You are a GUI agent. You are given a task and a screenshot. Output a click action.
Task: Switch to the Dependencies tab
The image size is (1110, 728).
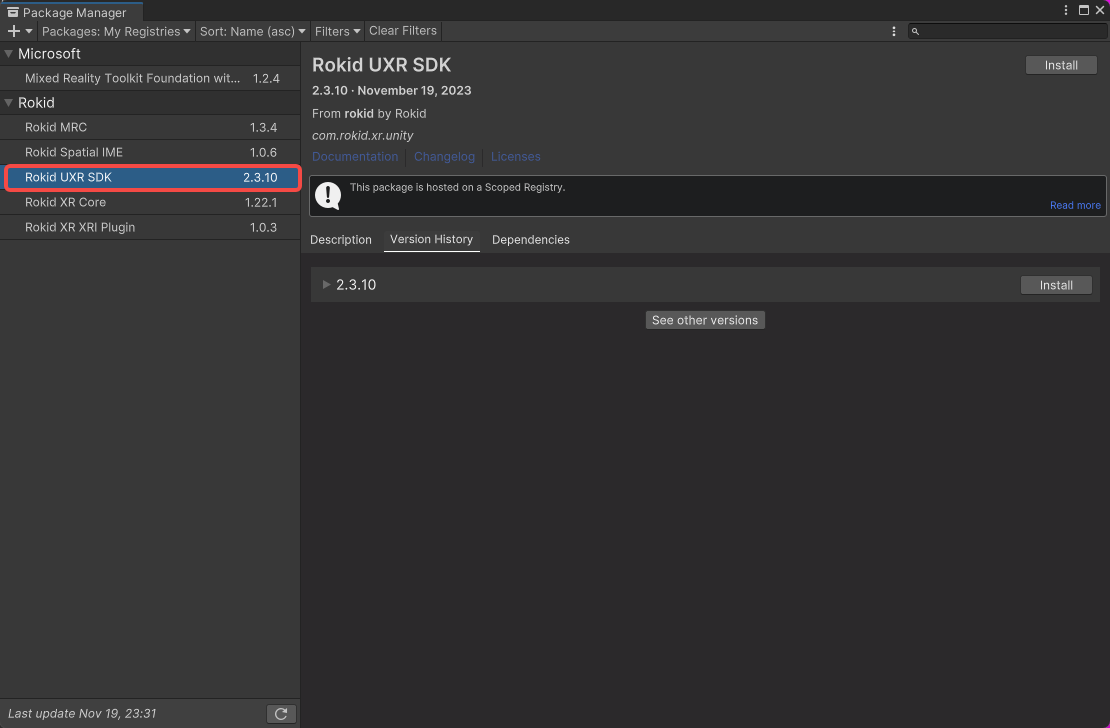pyautogui.click(x=530, y=240)
